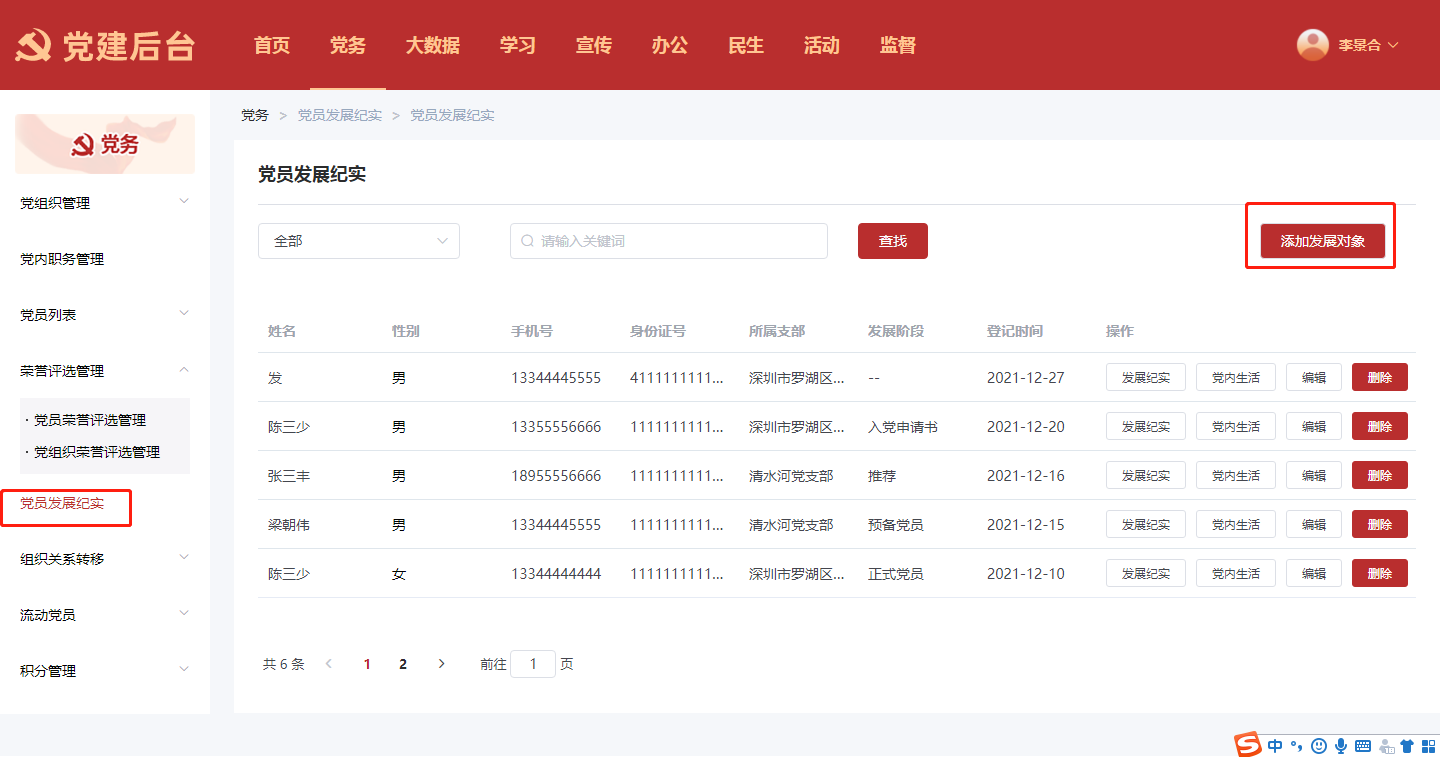
Task: Open the Sogou toolbox grid icon
Action: tap(1428, 746)
